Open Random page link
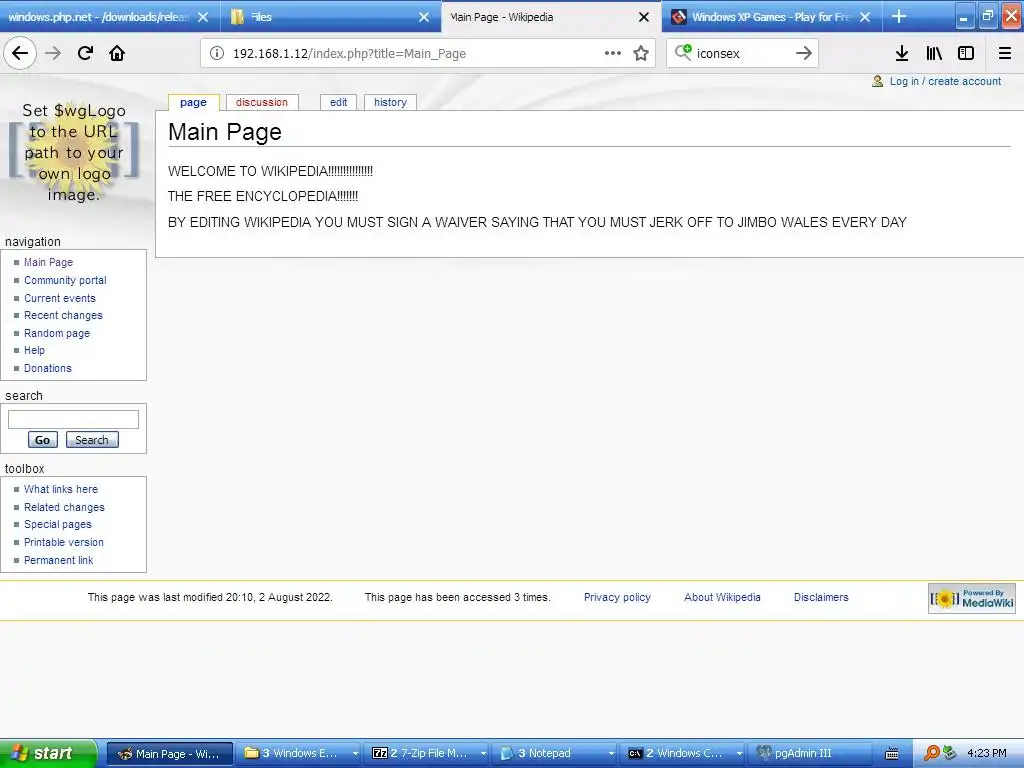The image size is (1024, 768). click(x=57, y=333)
